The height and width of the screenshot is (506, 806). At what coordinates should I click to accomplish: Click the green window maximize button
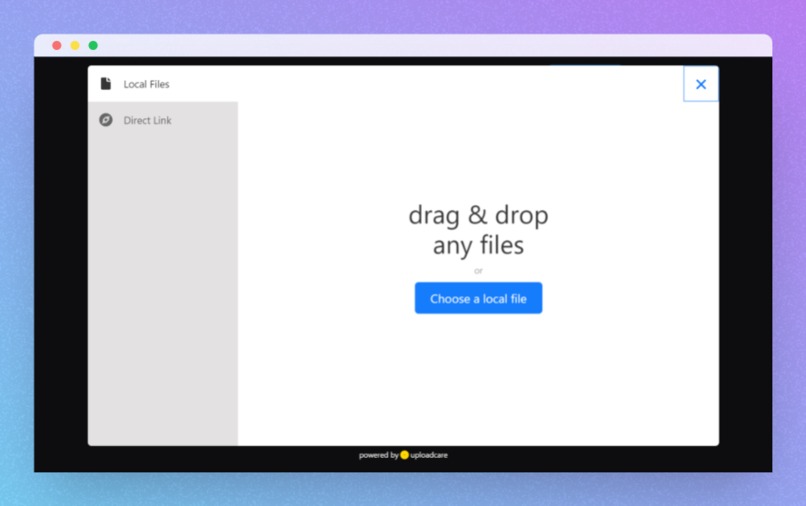pyautogui.click(x=93, y=46)
